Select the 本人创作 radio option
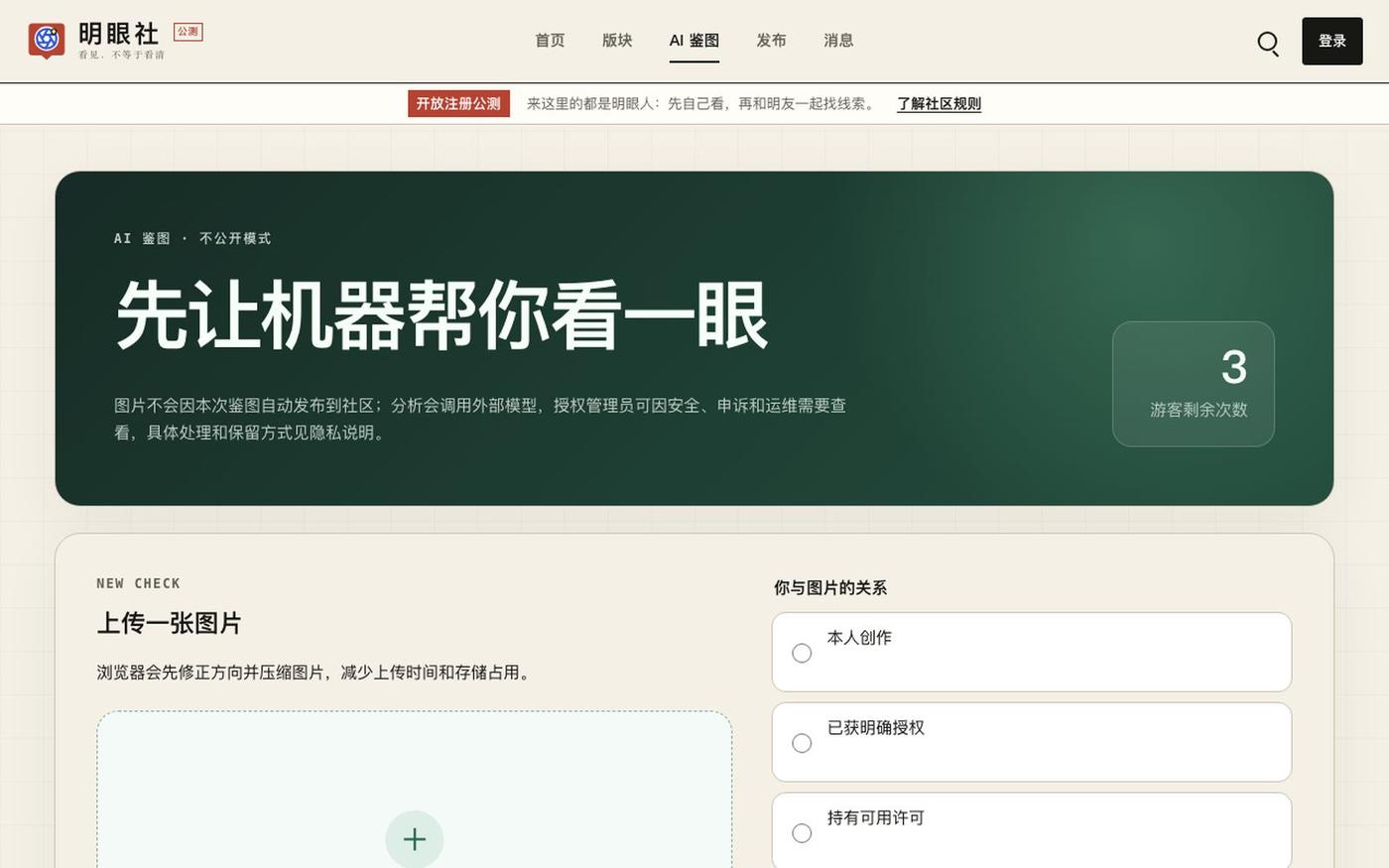The height and width of the screenshot is (868, 1389). coord(802,653)
